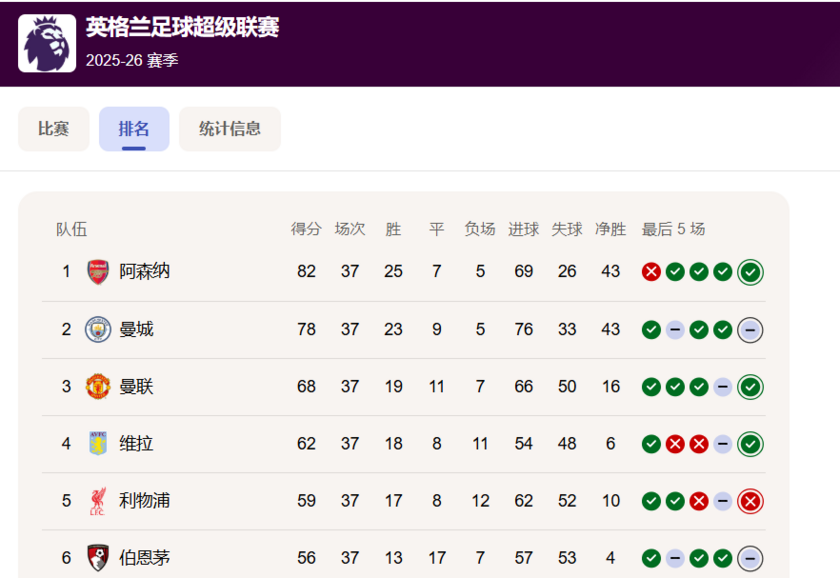
Task: Click the 队伍 column header
Action: coord(72,229)
